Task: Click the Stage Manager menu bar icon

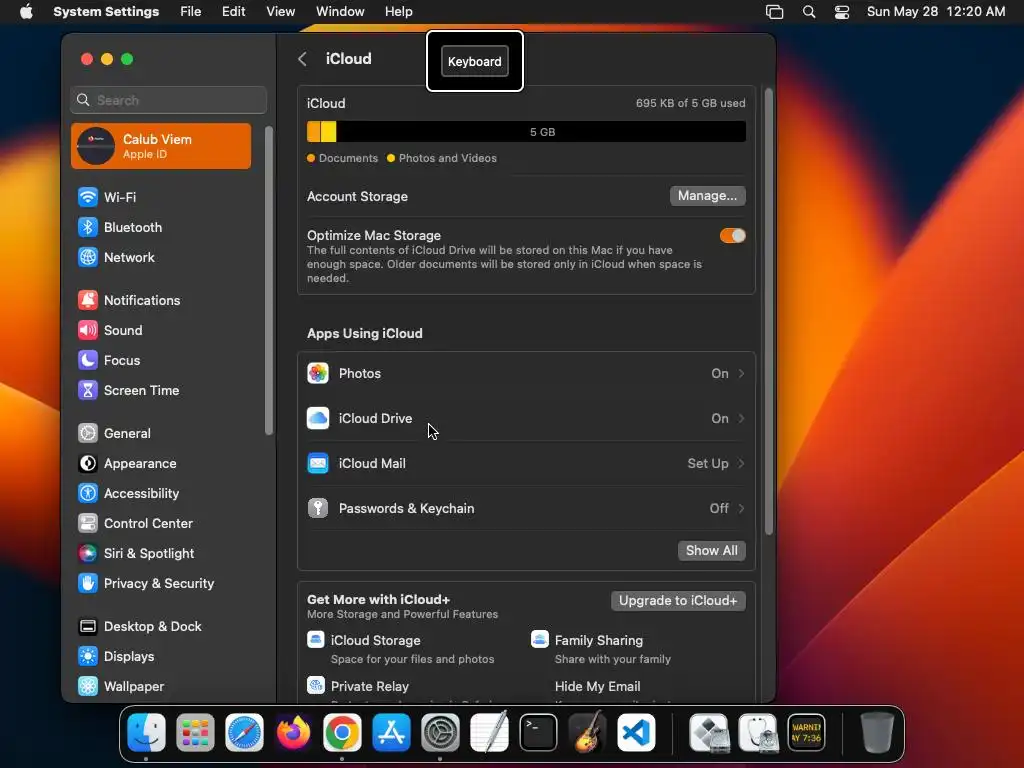Action: click(x=774, y=12)
